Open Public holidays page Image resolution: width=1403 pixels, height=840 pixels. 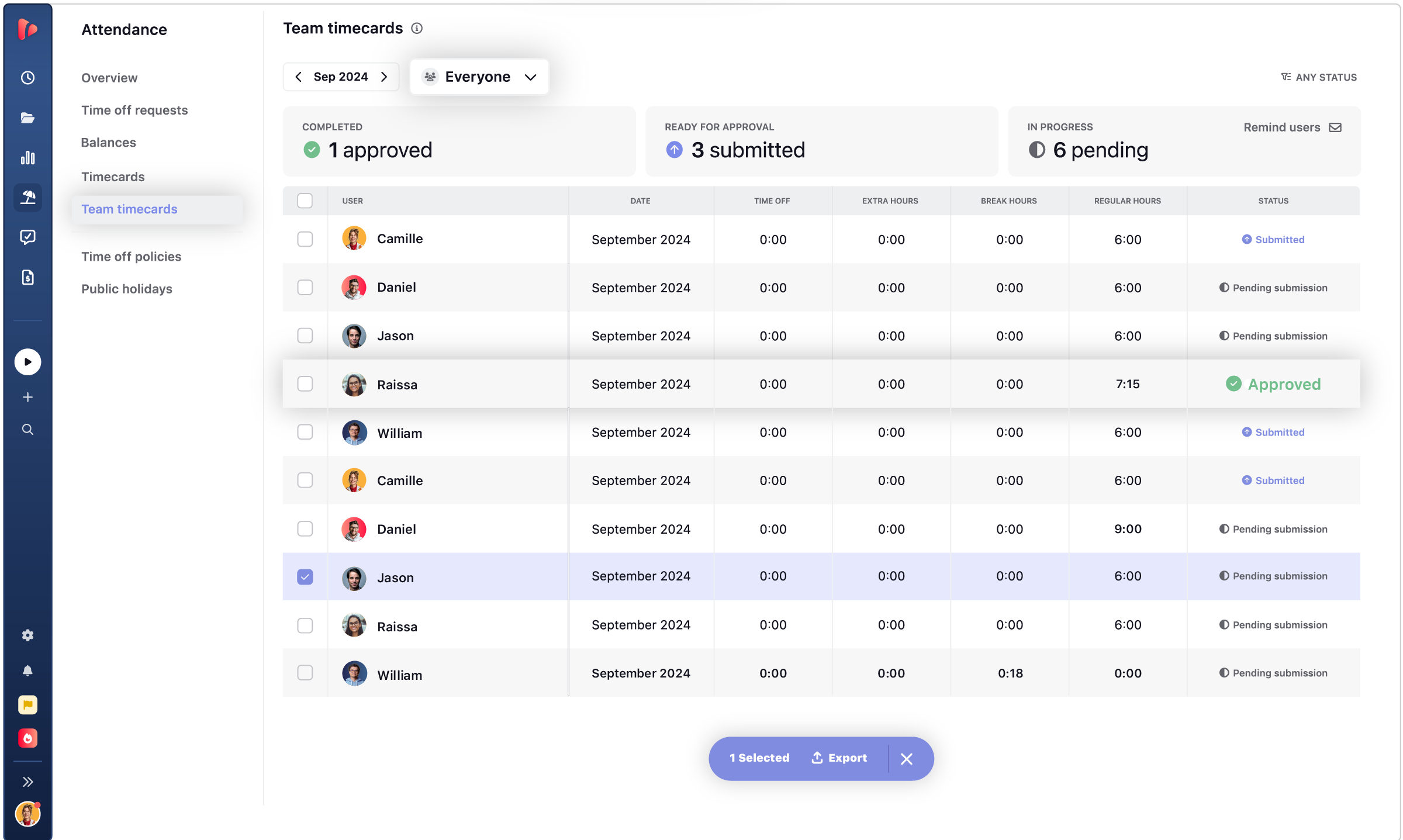127,289
